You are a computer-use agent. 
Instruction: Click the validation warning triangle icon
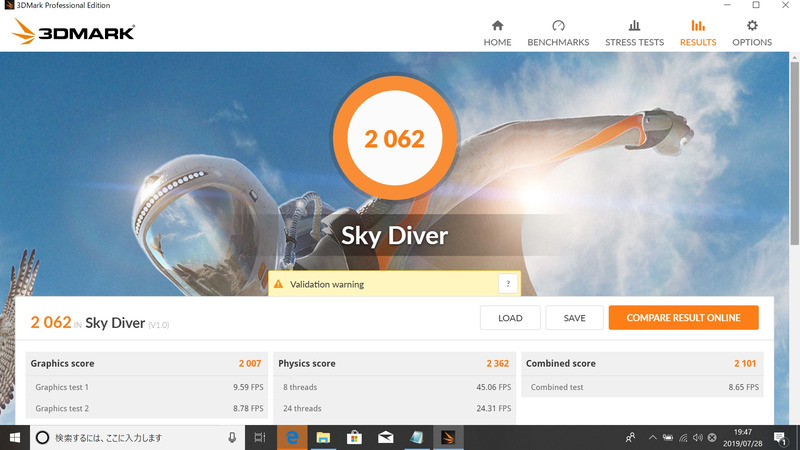click(278, 284)
